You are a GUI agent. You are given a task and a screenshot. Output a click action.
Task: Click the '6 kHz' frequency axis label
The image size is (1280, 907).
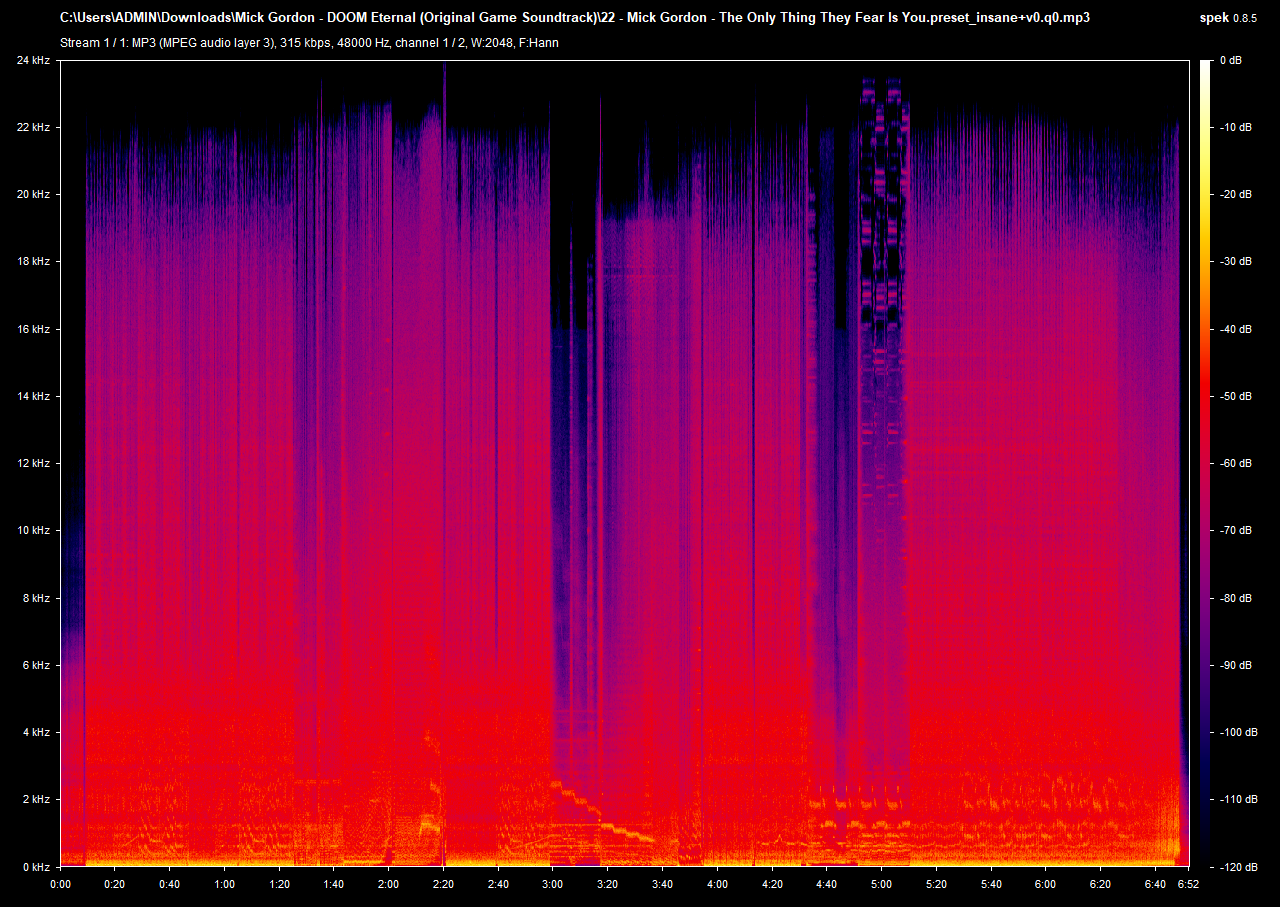36,665
